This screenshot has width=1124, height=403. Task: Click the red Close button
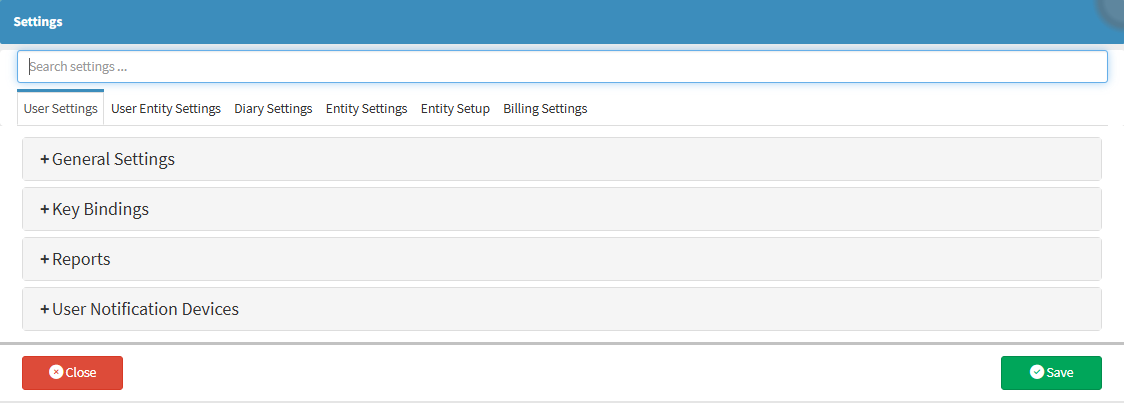coord(72,373)
